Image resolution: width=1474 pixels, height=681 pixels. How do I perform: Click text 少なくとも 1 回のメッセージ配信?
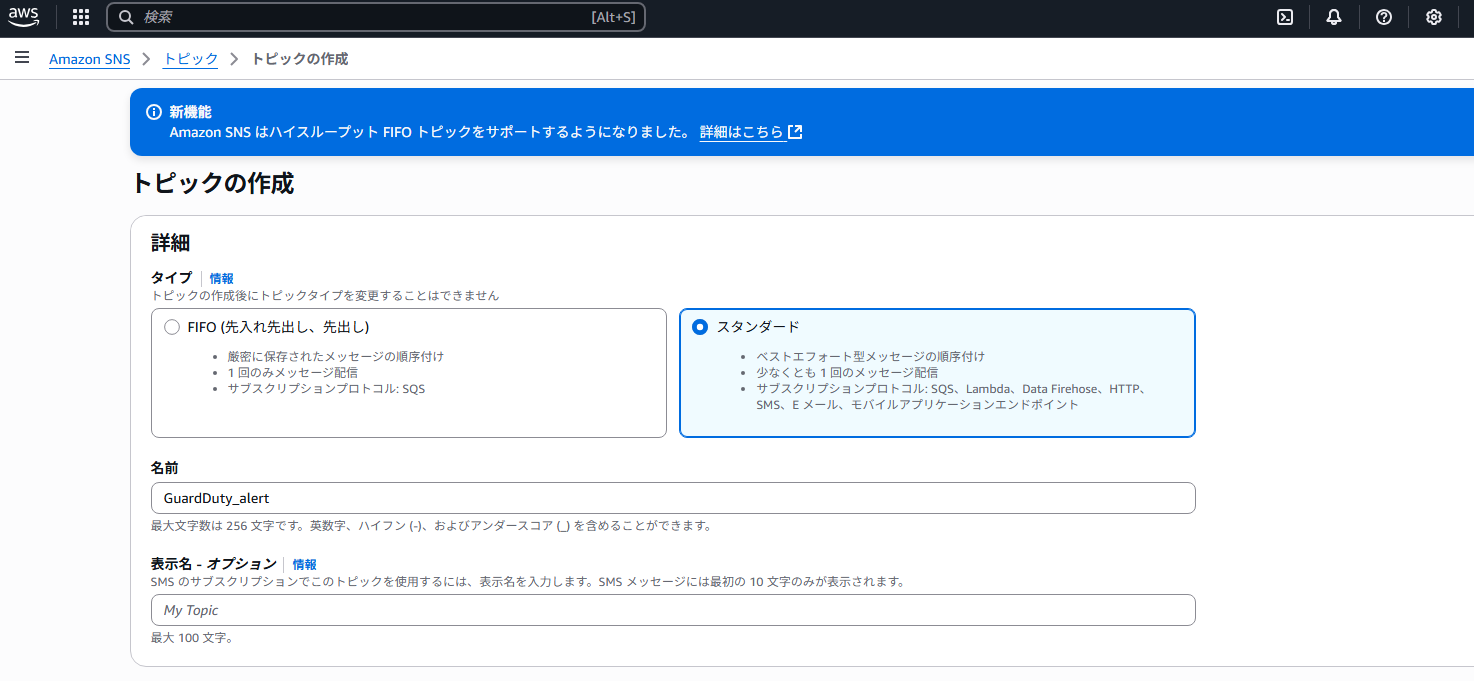pos(847,372)
